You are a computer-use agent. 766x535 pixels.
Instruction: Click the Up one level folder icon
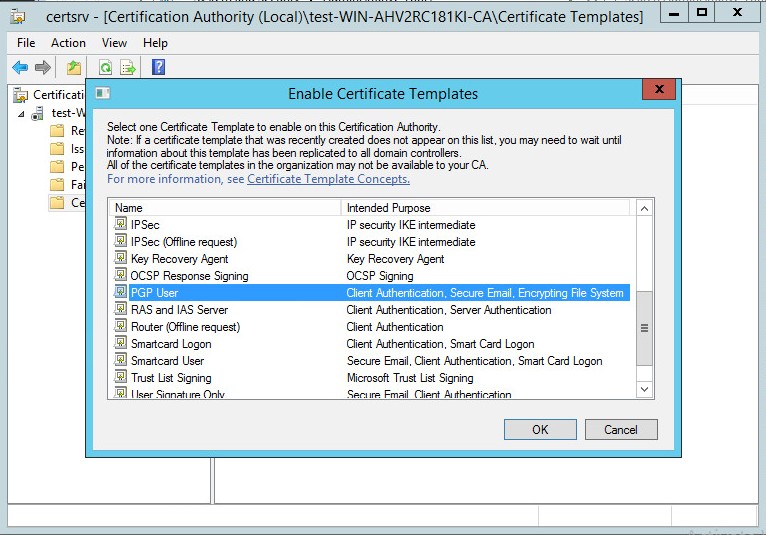pos(74,67)
